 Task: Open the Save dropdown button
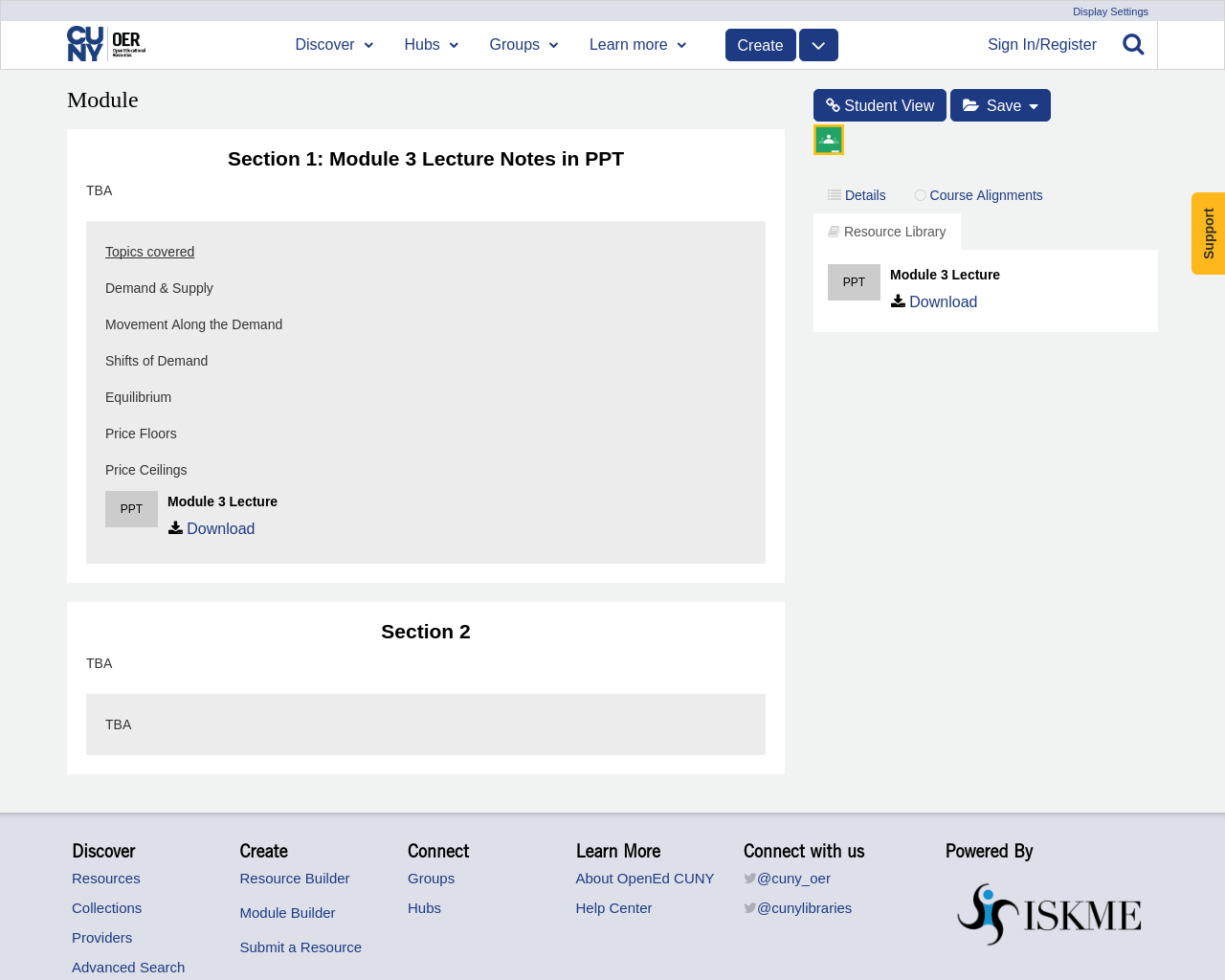coord(1000,105)
